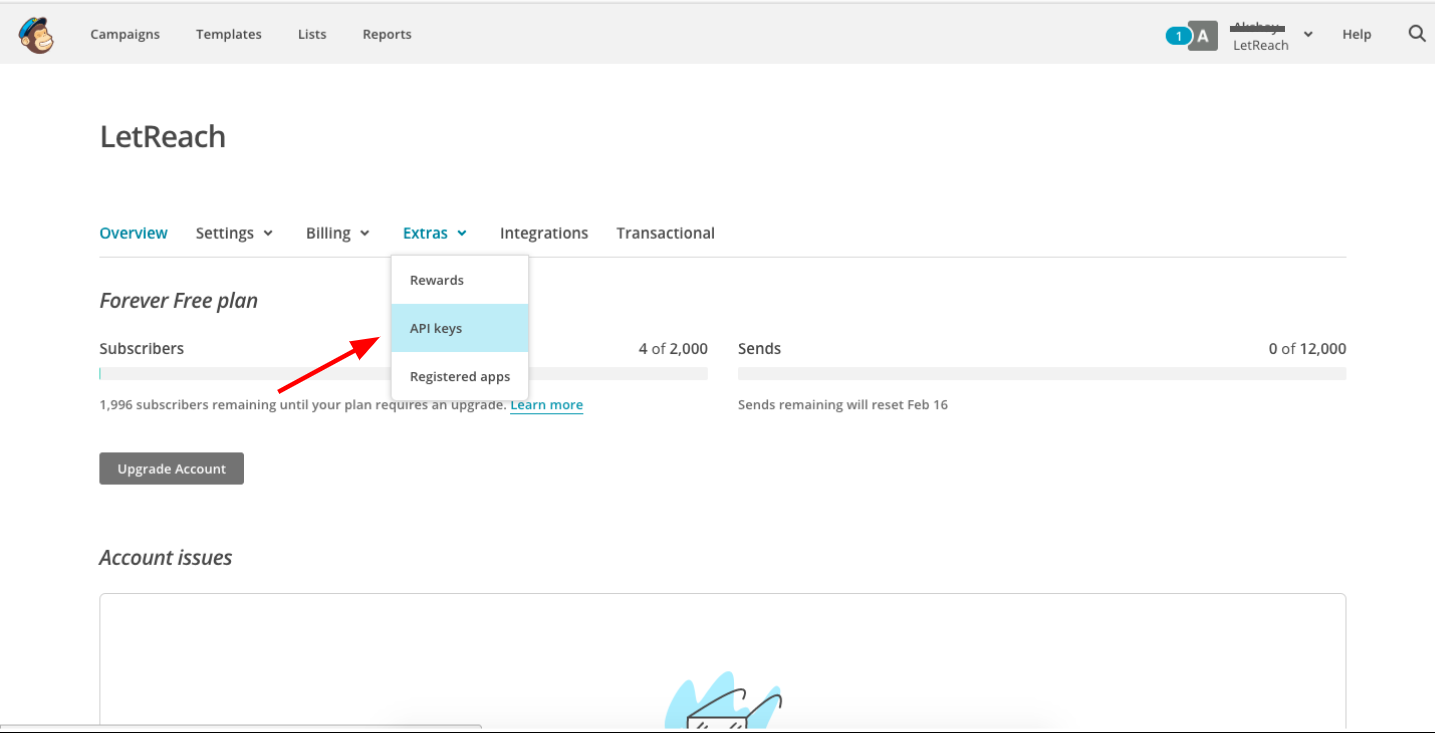Switch to the Integrations tab
Image resolution: width=1435 pixels, height=733 pixels.
pos(544,233)
